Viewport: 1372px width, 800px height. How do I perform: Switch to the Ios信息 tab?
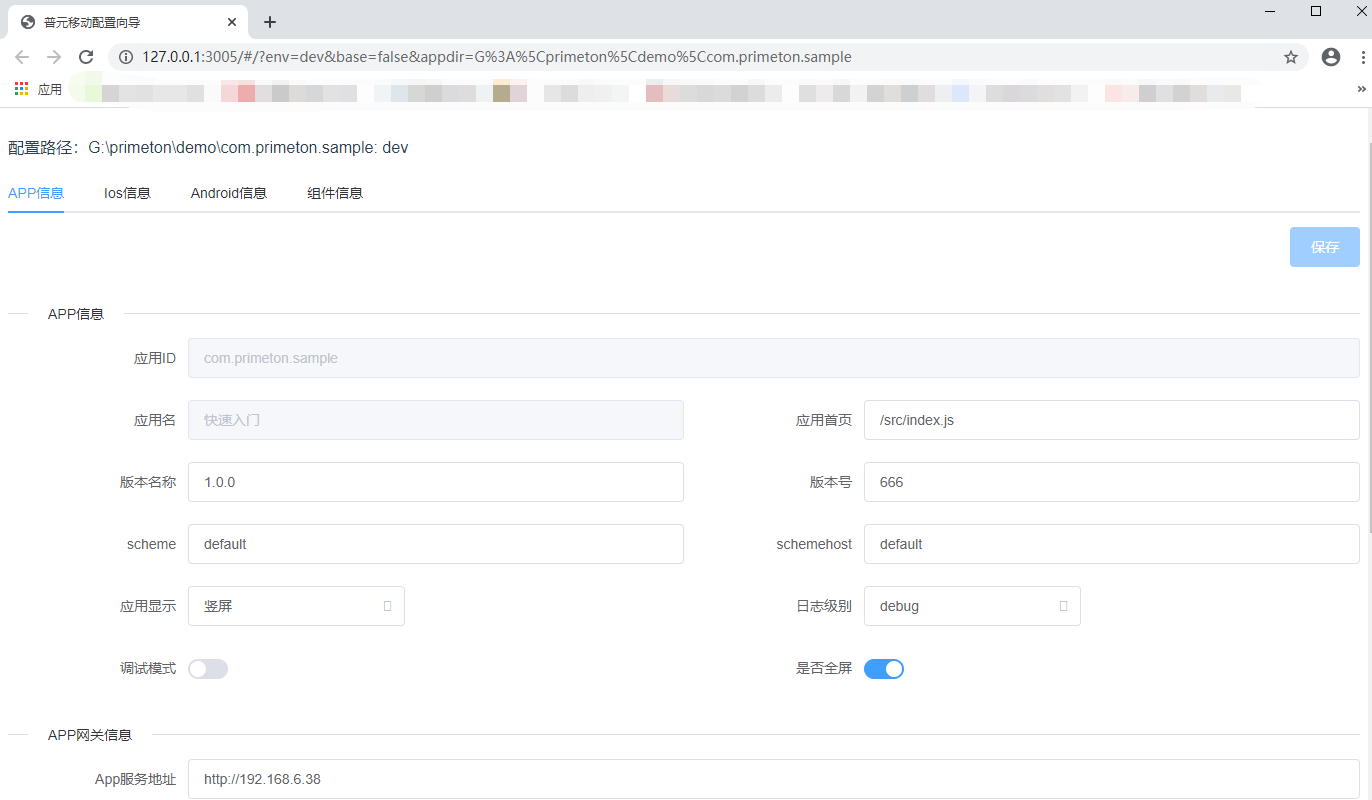coord(127,193)
